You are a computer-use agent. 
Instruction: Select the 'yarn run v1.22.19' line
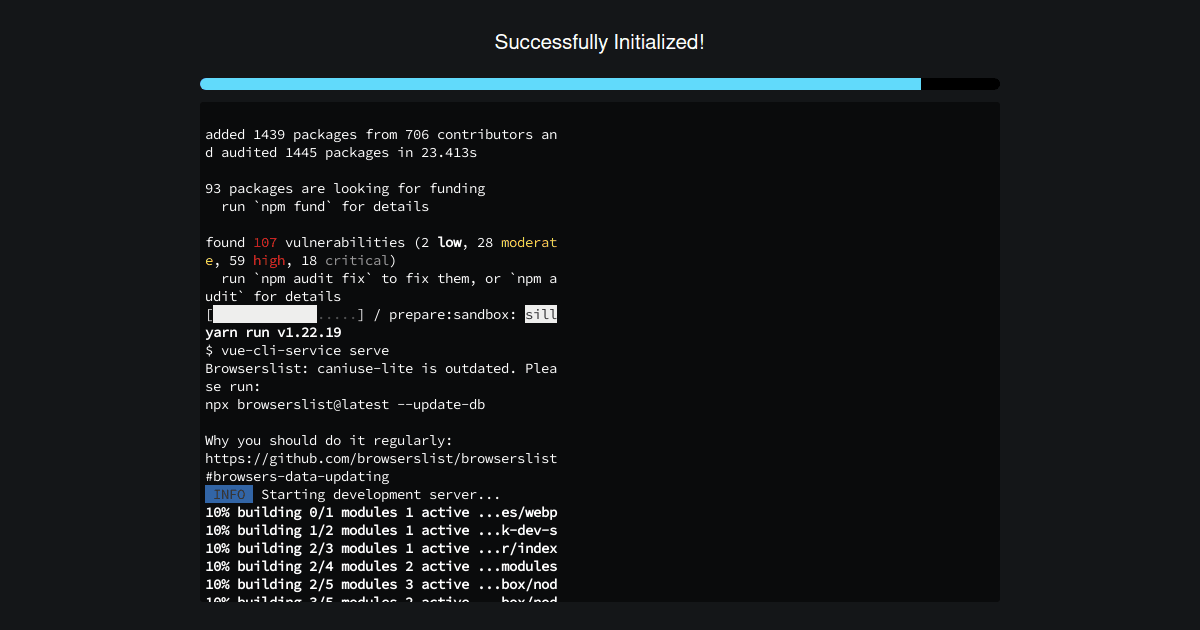click(272, 332)
